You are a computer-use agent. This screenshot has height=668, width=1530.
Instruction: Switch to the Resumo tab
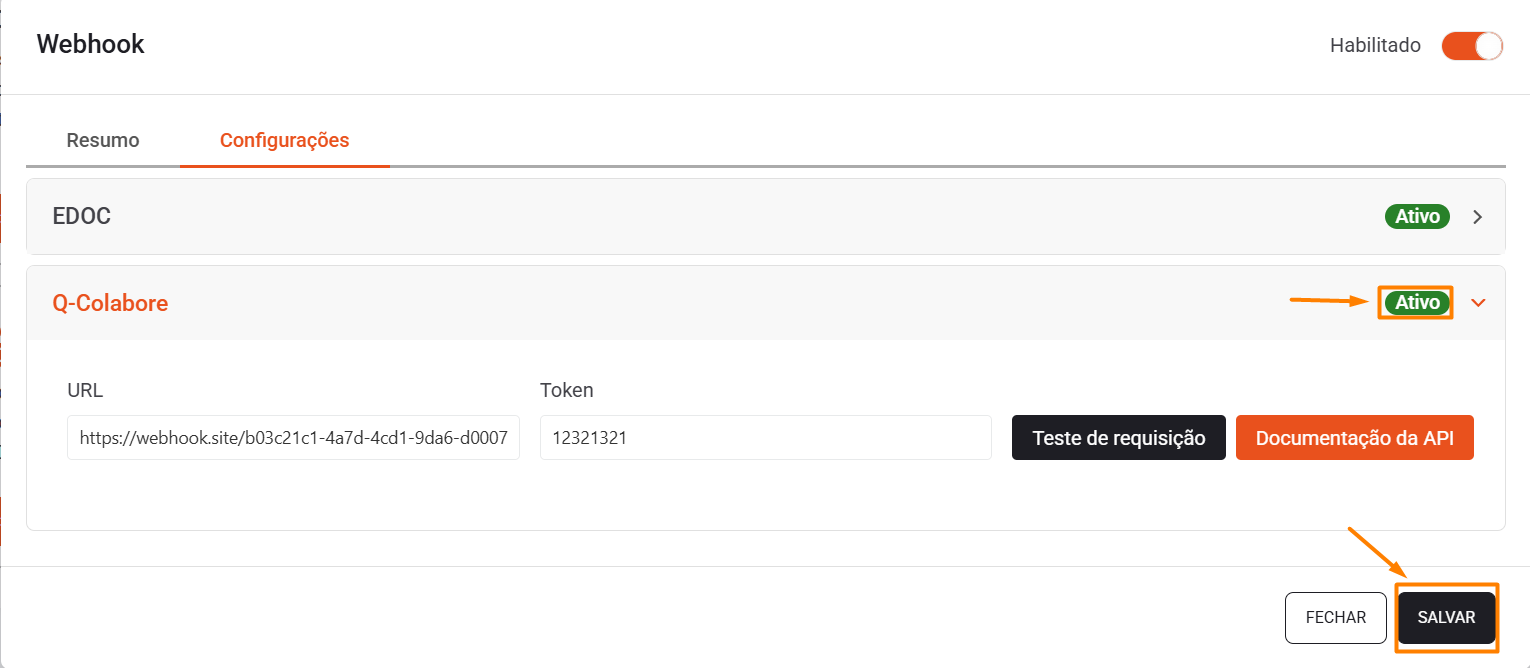point(103,140)
